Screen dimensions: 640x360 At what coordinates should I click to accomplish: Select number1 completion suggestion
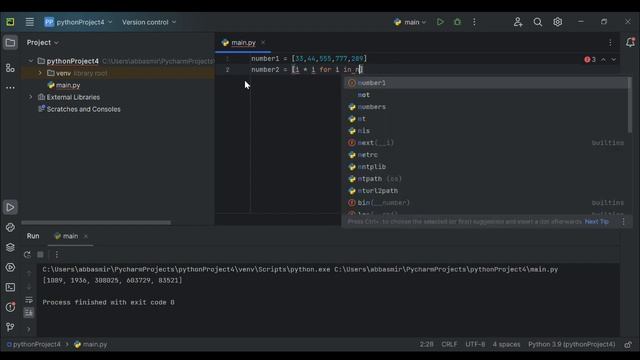(x=486, y=83)
